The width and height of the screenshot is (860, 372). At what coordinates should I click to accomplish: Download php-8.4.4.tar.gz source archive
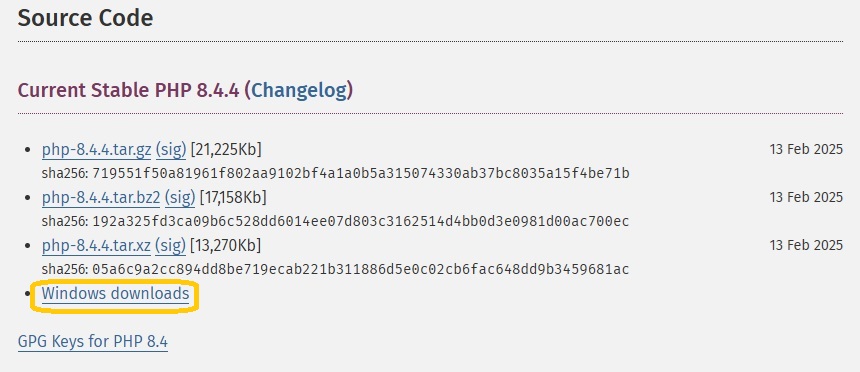click(x=97, y=149)
